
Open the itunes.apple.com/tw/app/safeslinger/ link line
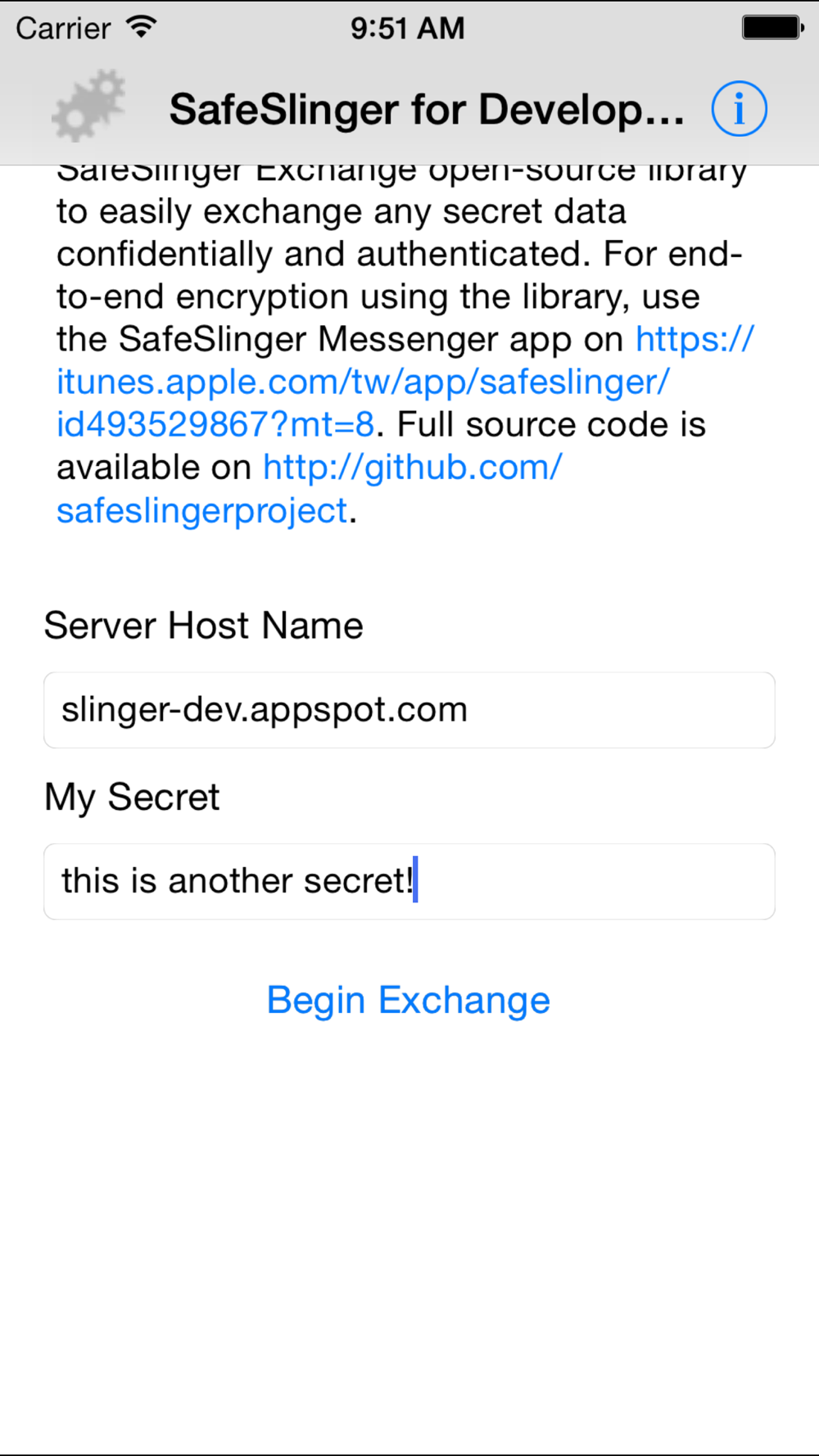tap(363, 382)
